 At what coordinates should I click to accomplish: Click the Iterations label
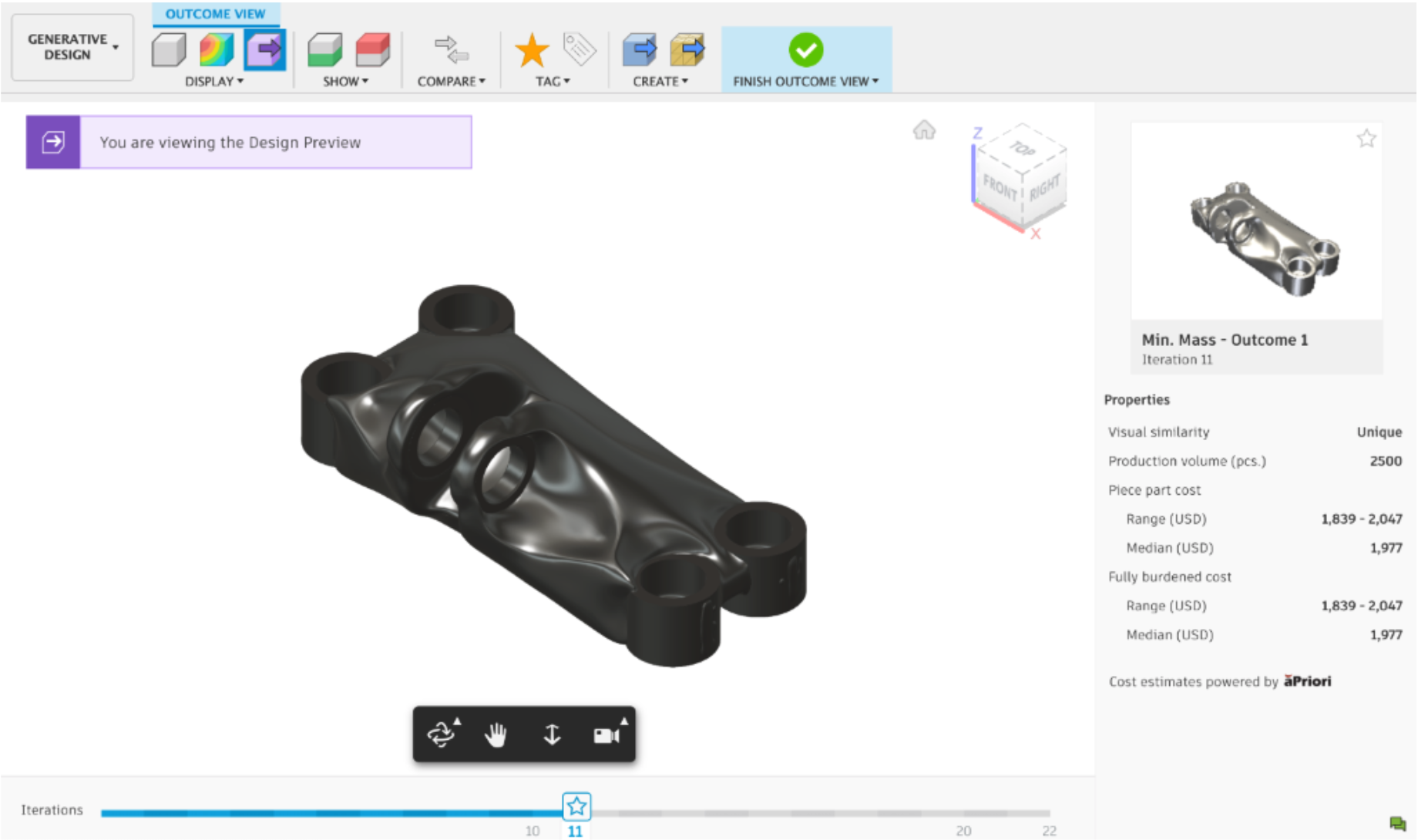[x=52, y=810]
